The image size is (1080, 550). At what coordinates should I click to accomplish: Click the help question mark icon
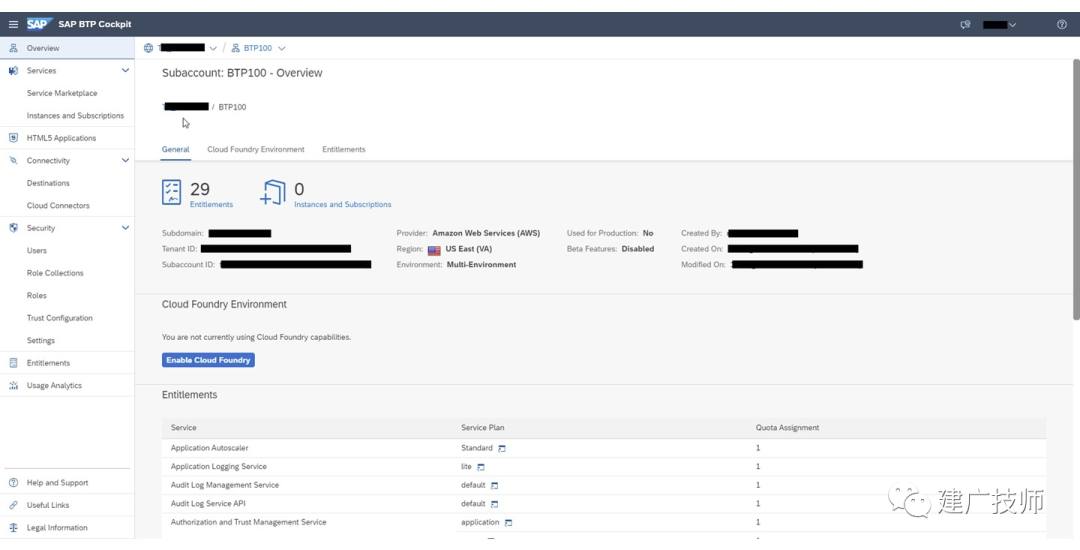(x=1061, y=24)
